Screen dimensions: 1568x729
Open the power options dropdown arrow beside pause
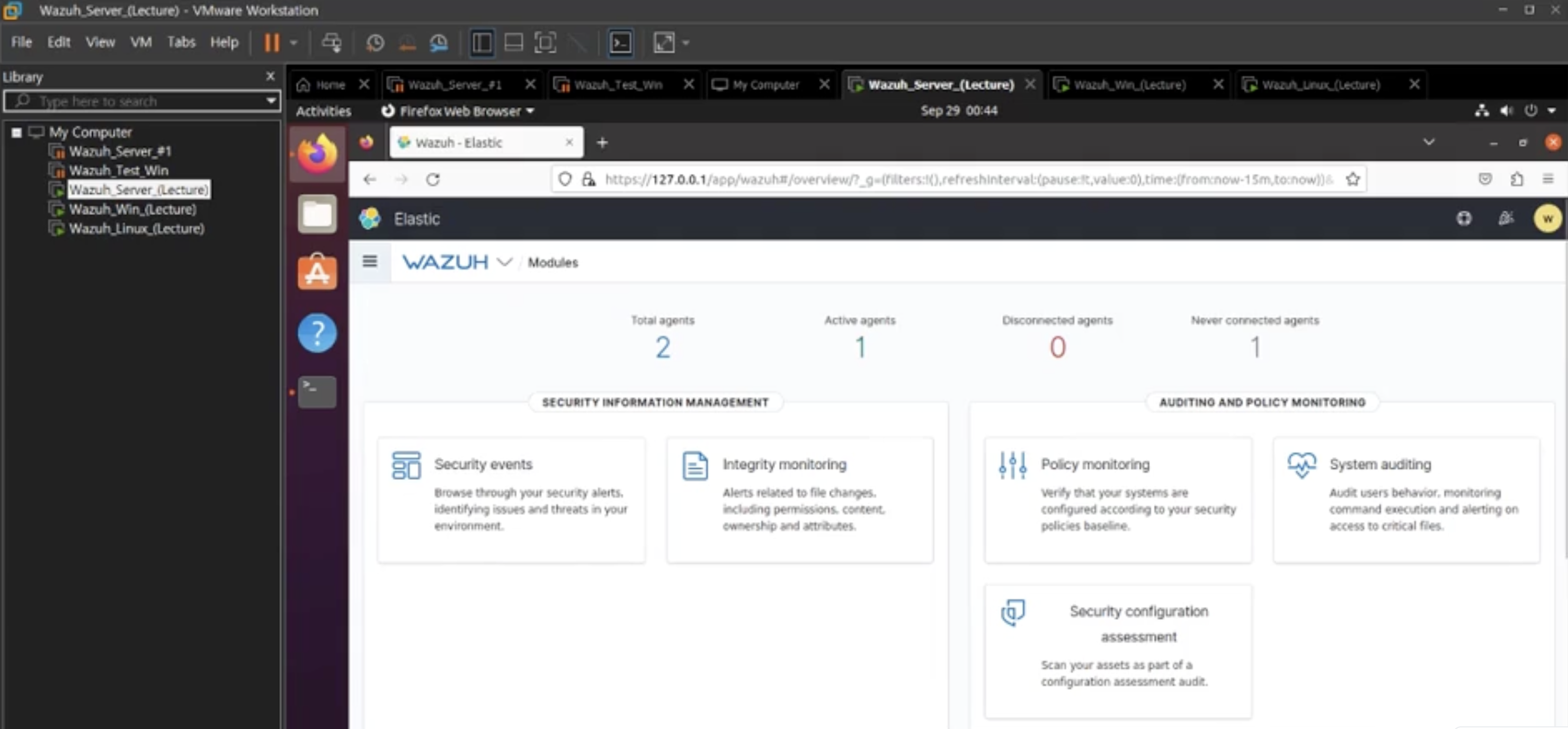pos(293,42)
